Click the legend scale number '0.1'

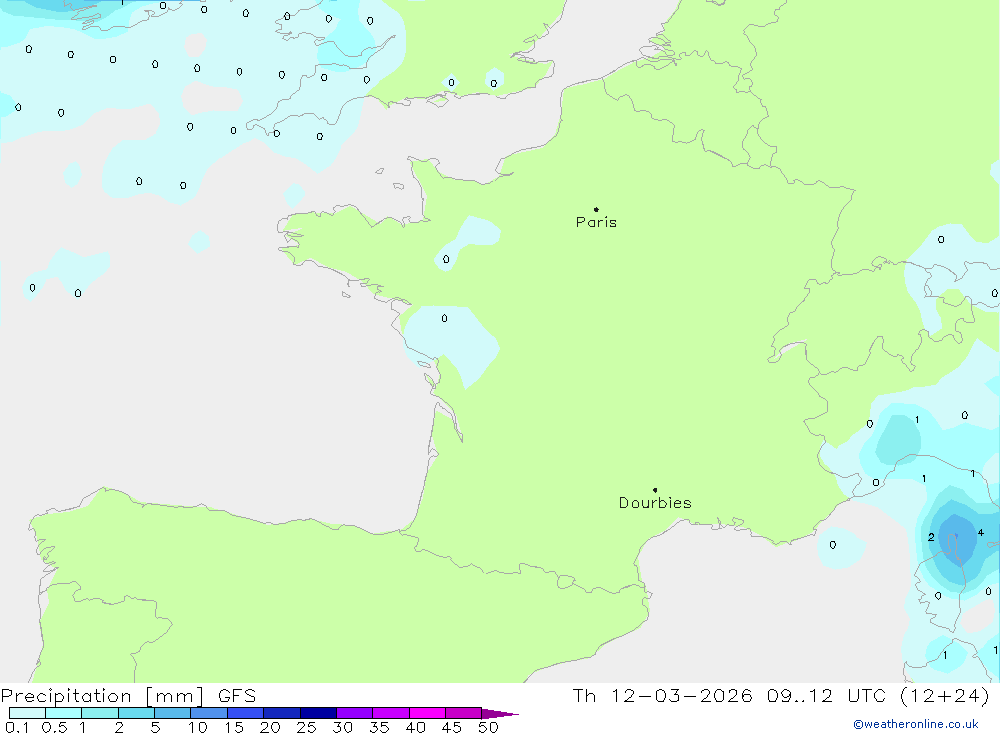[17, 727]
